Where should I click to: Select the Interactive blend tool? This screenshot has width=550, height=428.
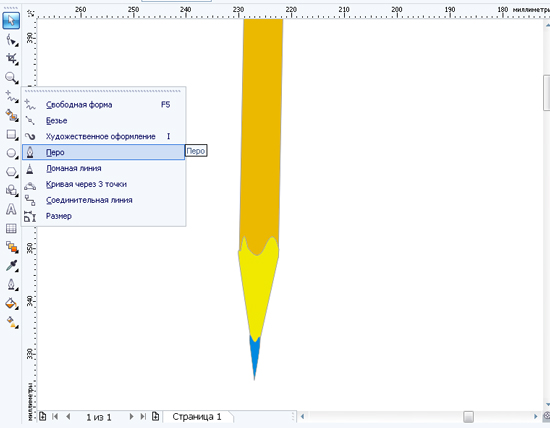click(x=11, y=247)
